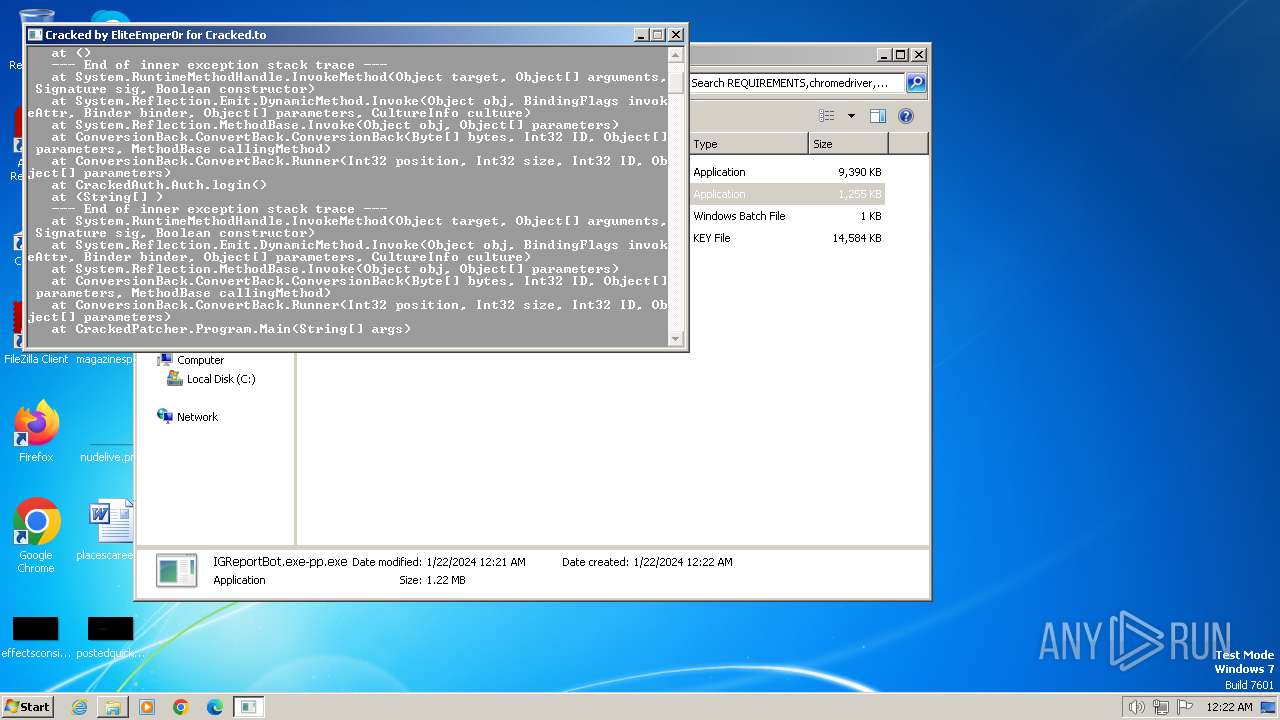The height and width of the screenshot is (720, 1280).
Task: Open the view options dropdown arrow
Action: pos(851,116)
